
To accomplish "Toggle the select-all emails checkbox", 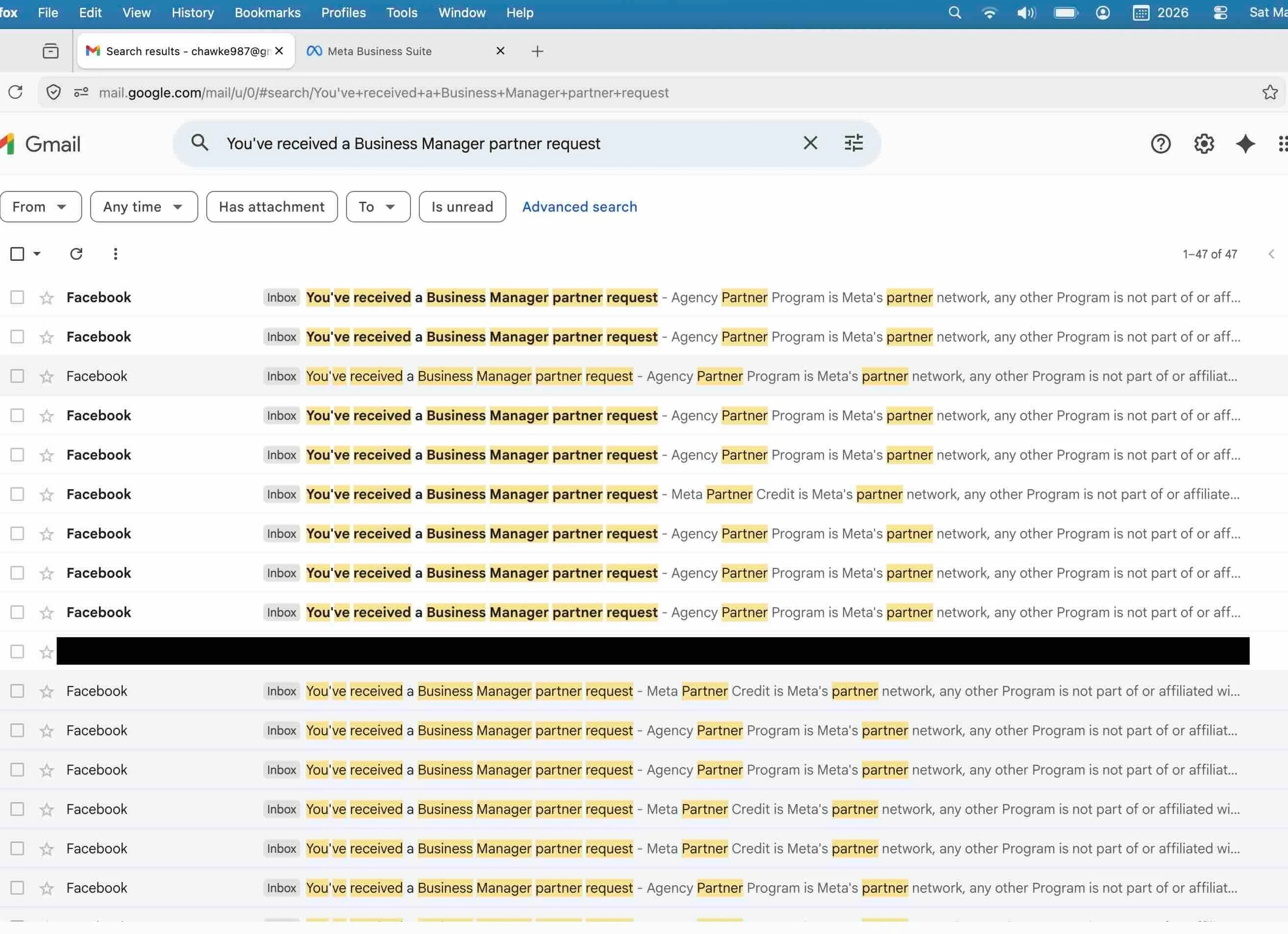I will tap(17, 254).
